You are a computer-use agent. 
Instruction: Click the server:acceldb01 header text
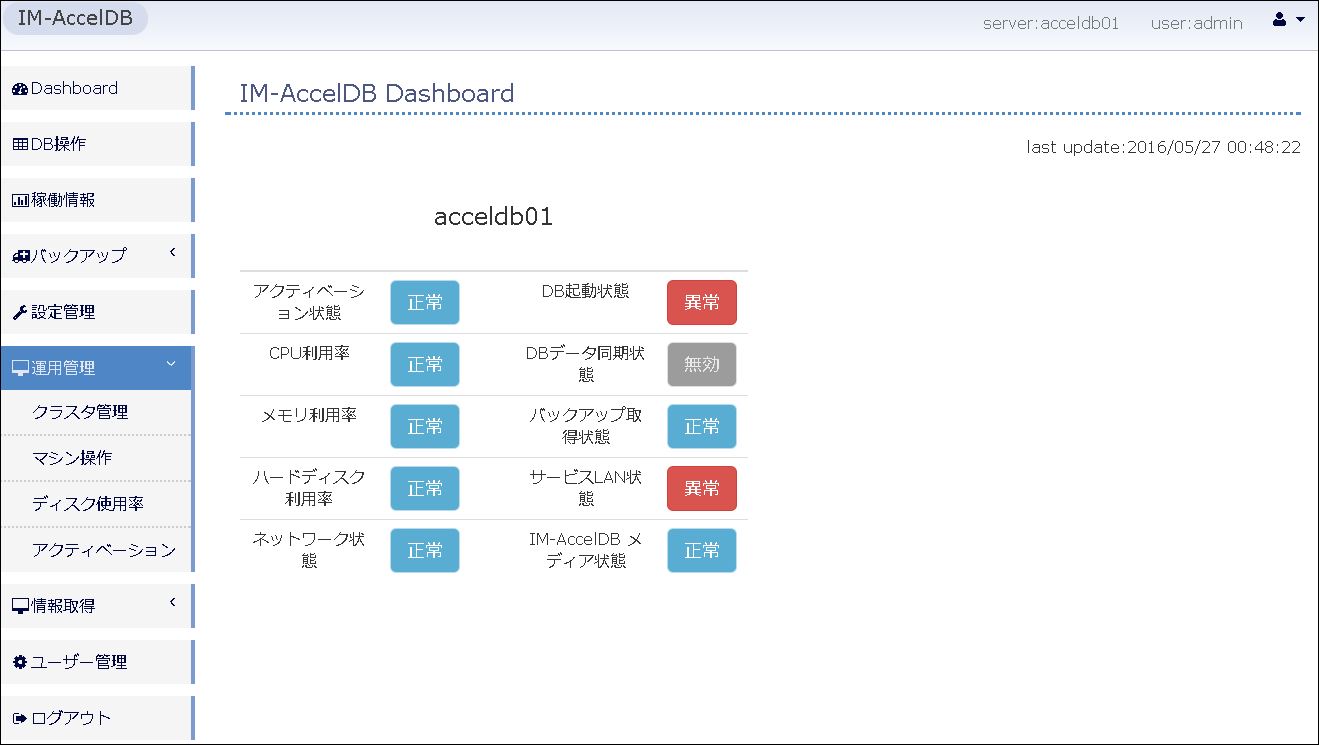[1051, 23]
